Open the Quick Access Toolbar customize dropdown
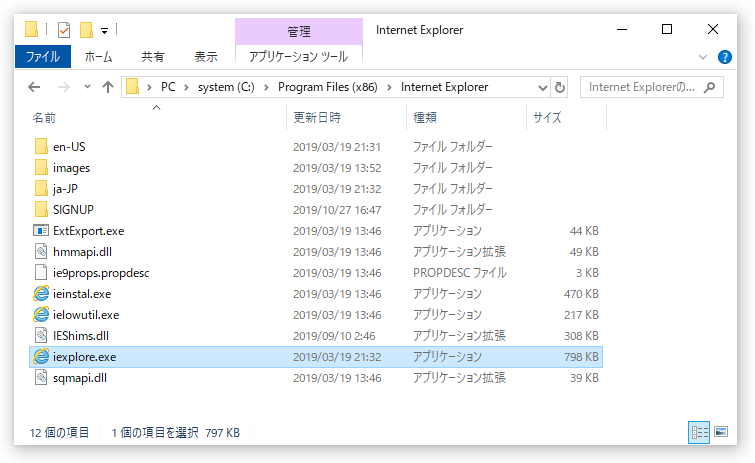This screenshot has height=463, width=755. (x=104, y=30)
